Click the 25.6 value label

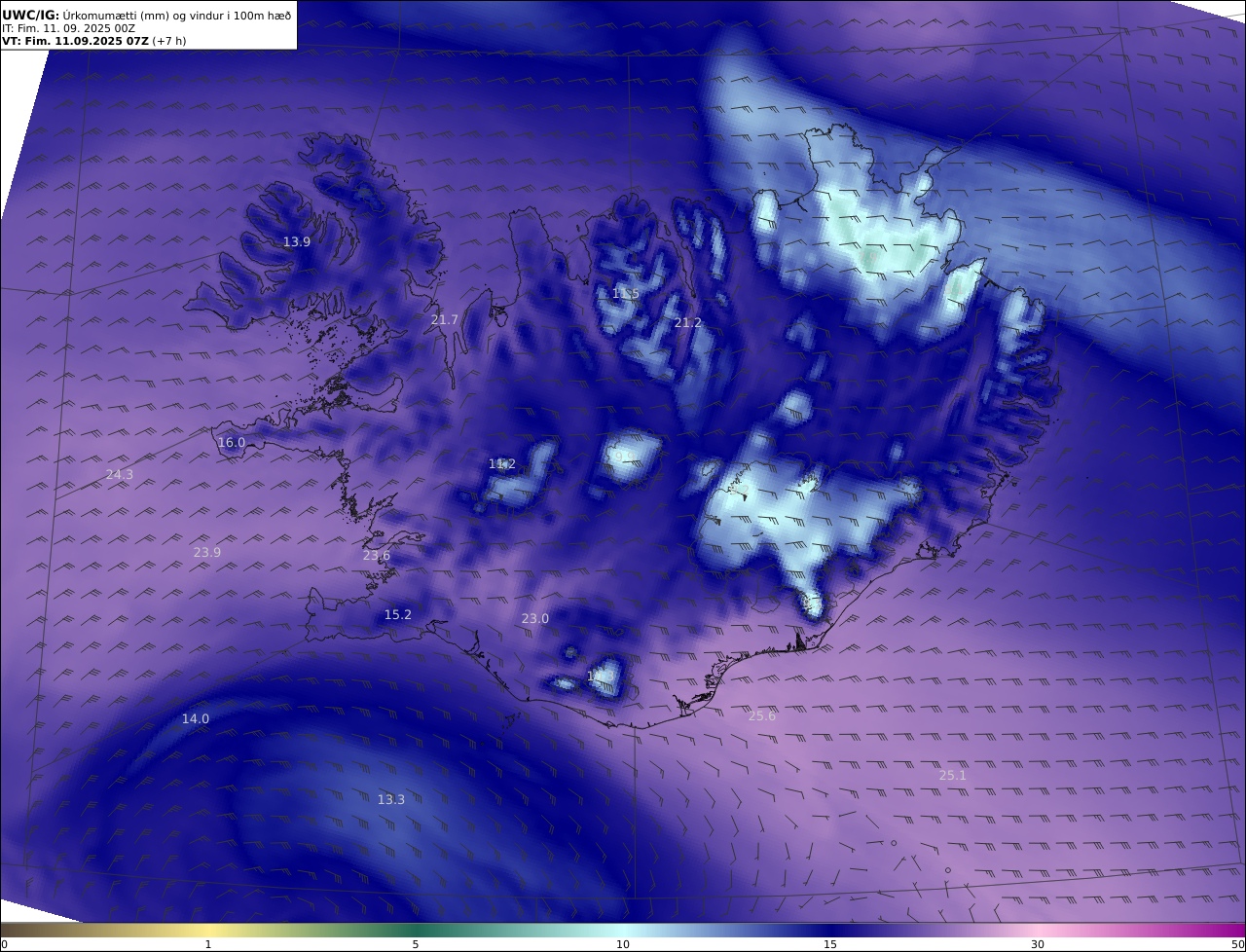click(x=762, y=715)
